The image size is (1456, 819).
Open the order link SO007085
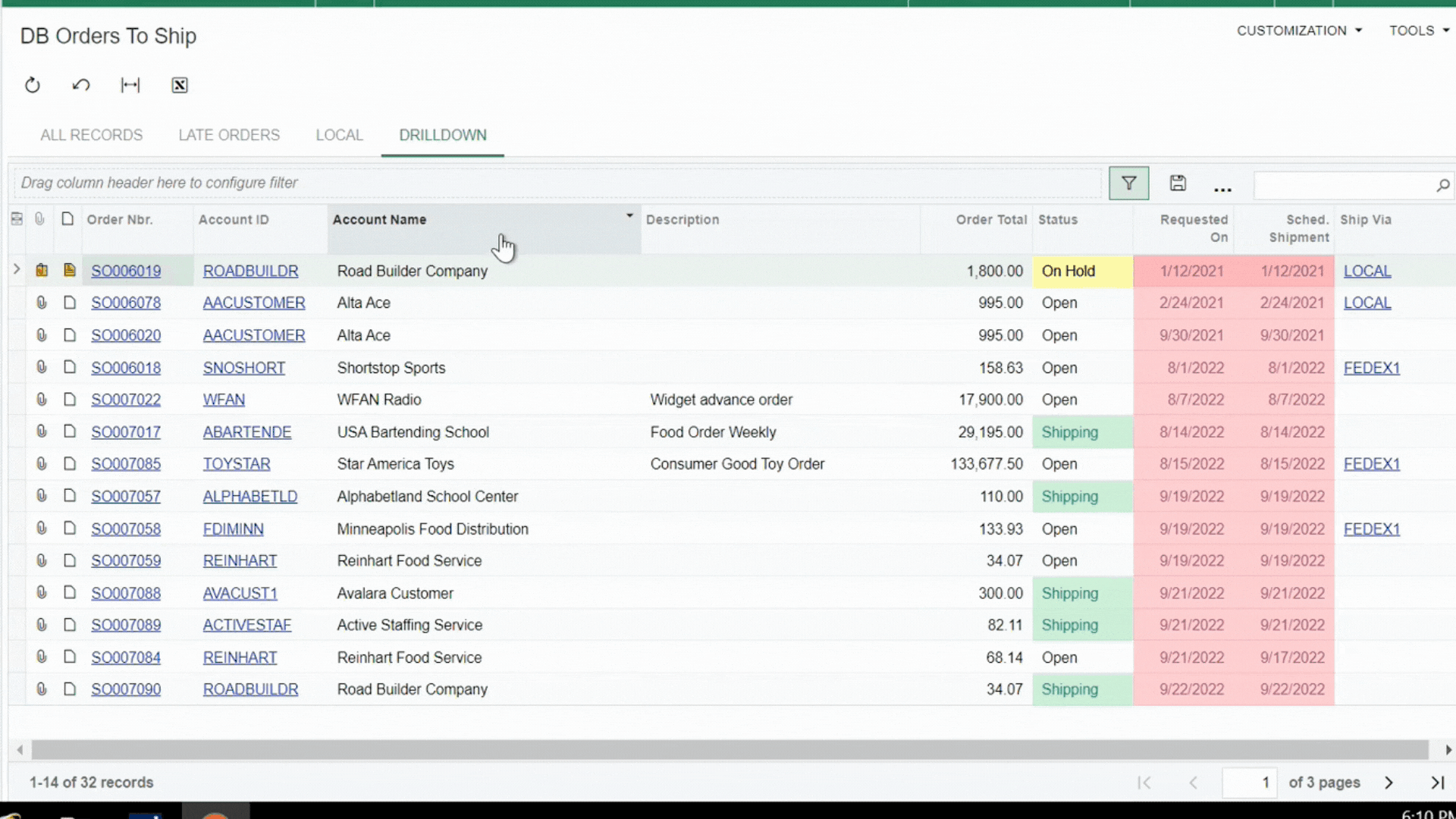pyautogui.click(x=126, y=464)
